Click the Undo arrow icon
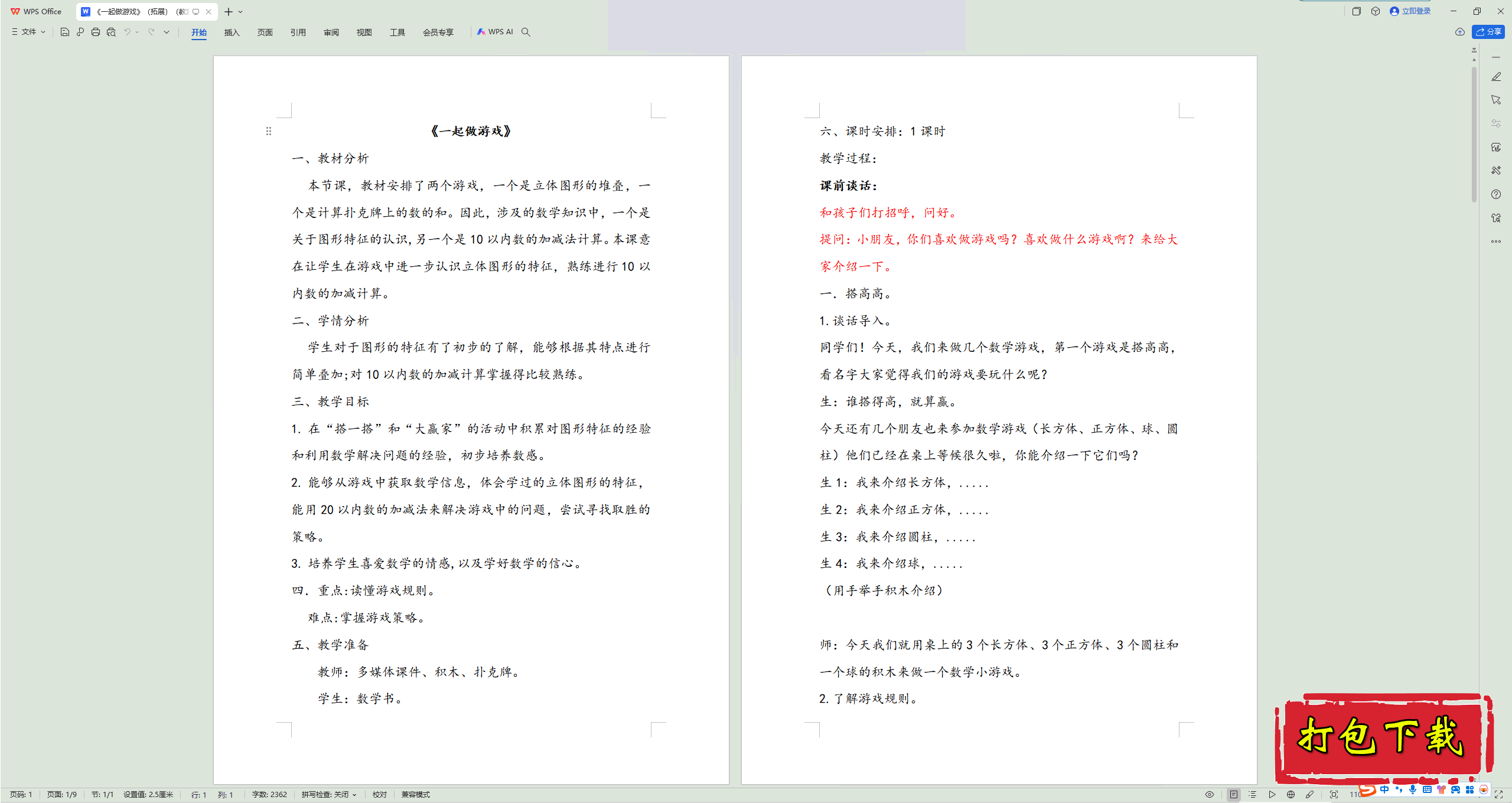 click(x=127, y=32)
